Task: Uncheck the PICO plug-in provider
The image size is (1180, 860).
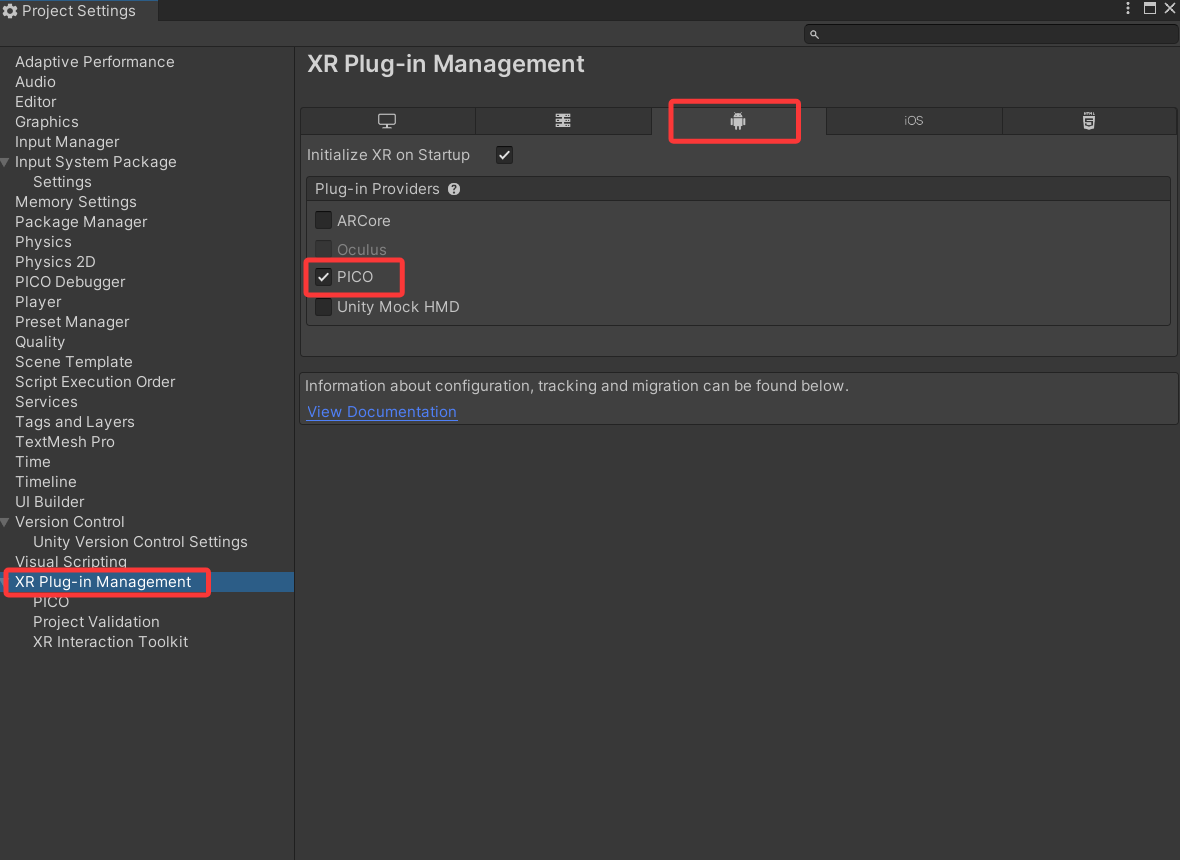Action: (324, 277)
